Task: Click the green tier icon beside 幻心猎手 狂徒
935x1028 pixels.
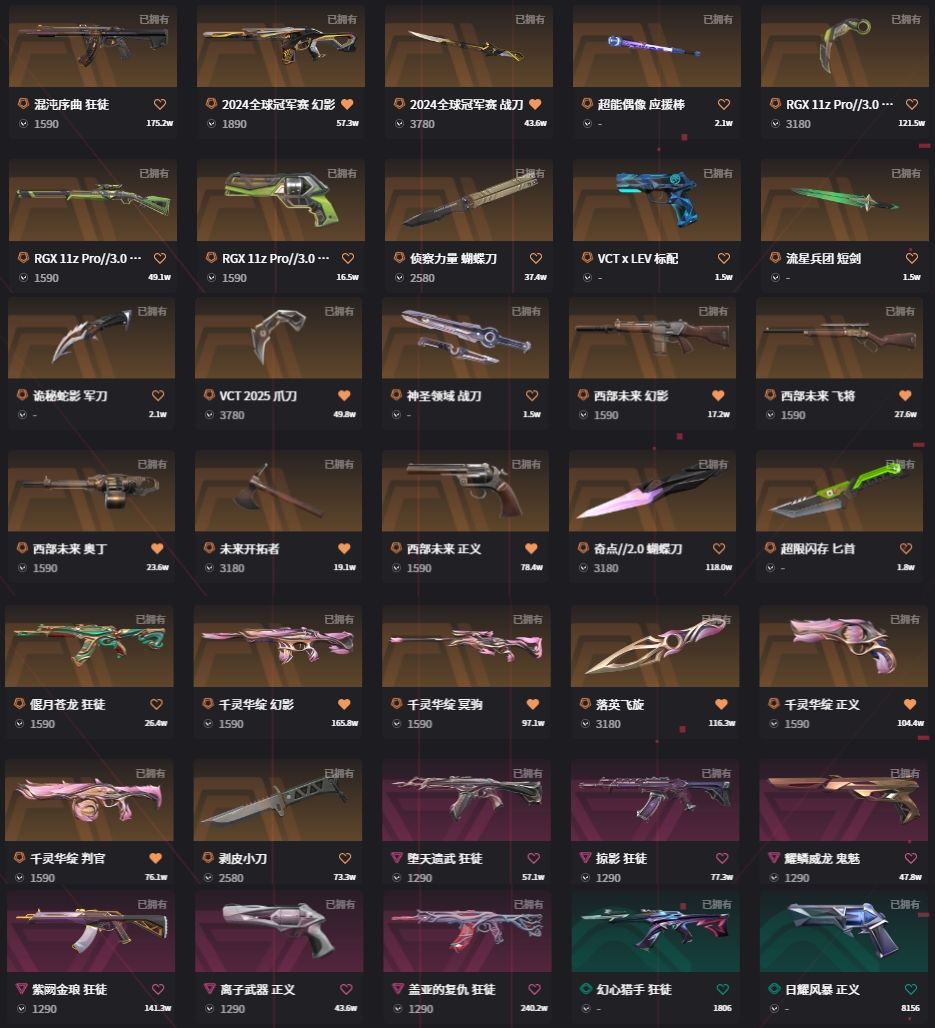Action: click(x=586, y=989)
